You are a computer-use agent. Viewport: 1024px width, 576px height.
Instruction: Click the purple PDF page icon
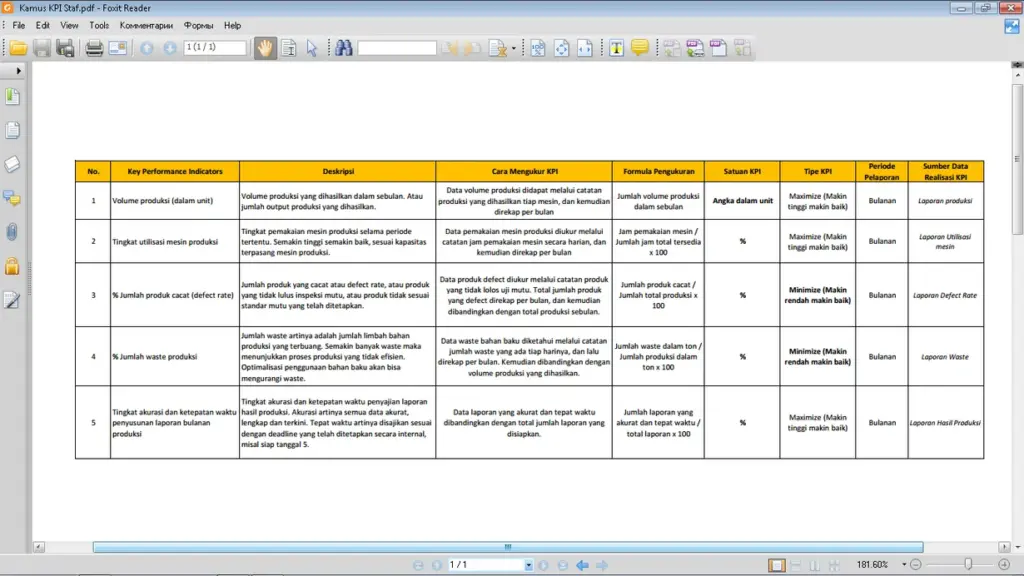(x=718, y=48)
